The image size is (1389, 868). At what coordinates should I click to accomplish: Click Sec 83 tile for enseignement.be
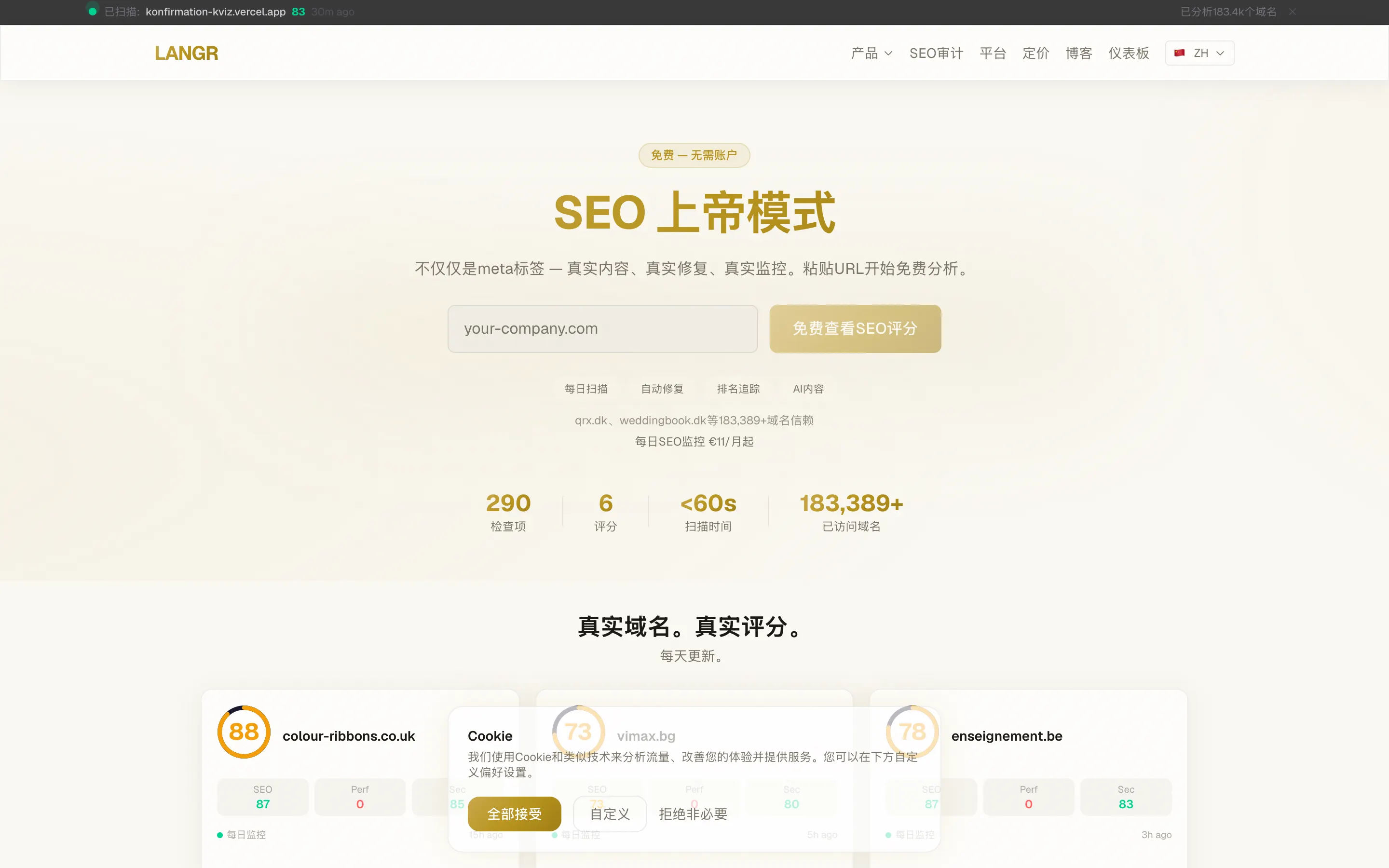pos(1126,797)
